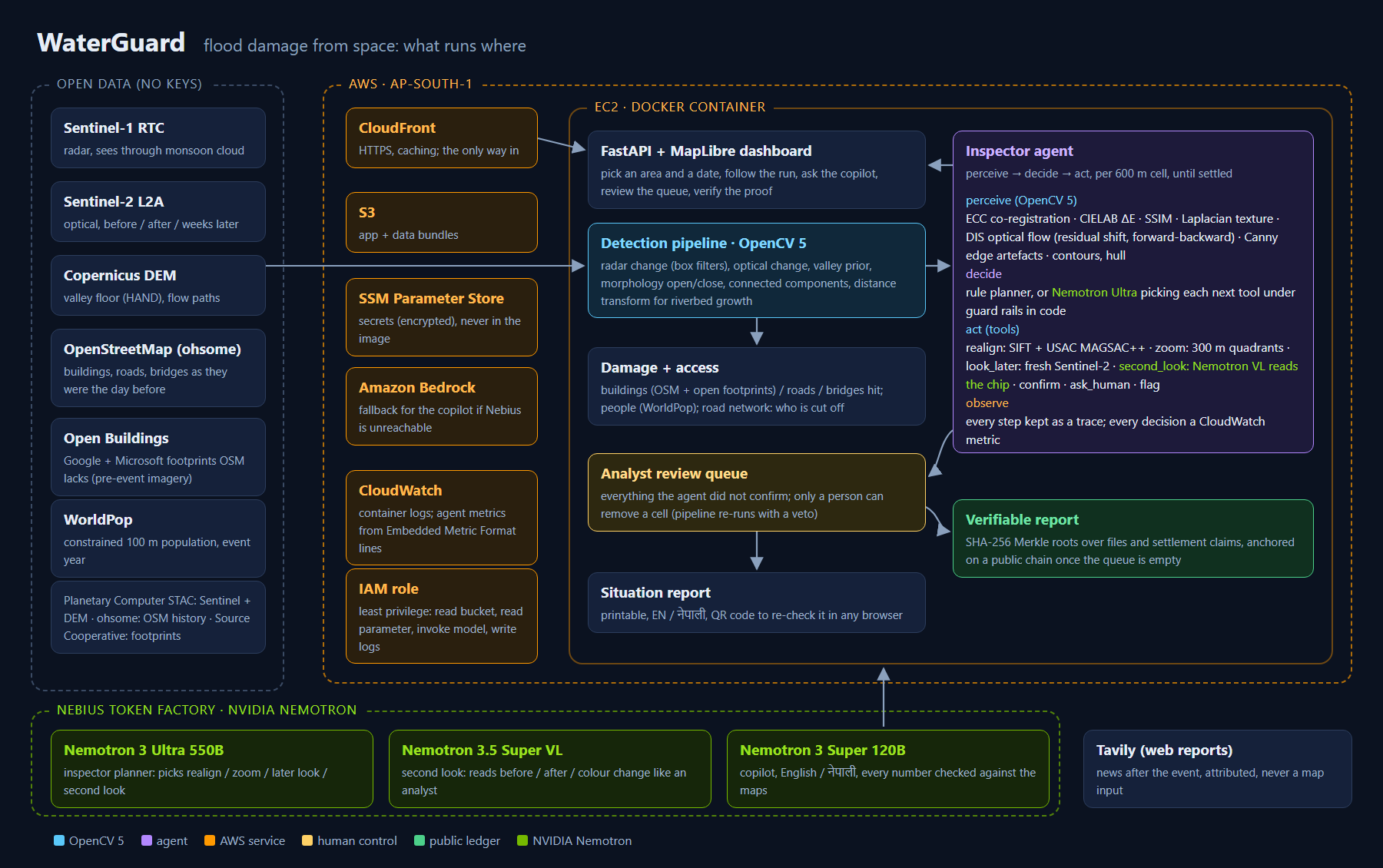Open the Situation report box
Screen dimensions: 1383x868
click(x=757, y=602)
